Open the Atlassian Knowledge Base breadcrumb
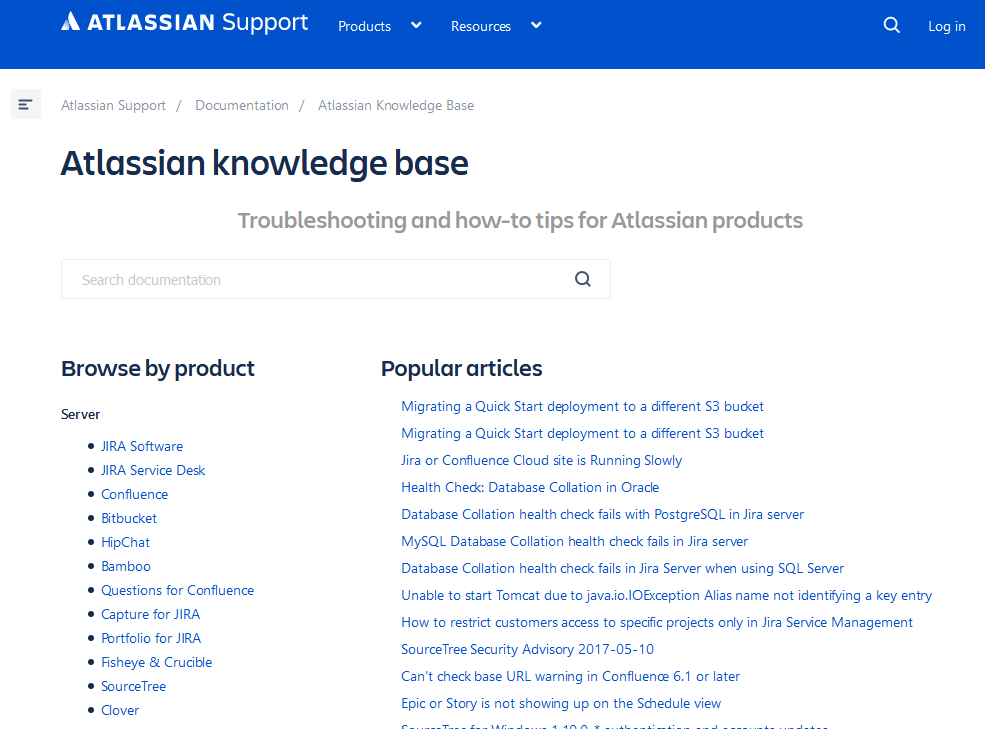The width and height of the screenshot is (985, 729). [x=396, y=105]
